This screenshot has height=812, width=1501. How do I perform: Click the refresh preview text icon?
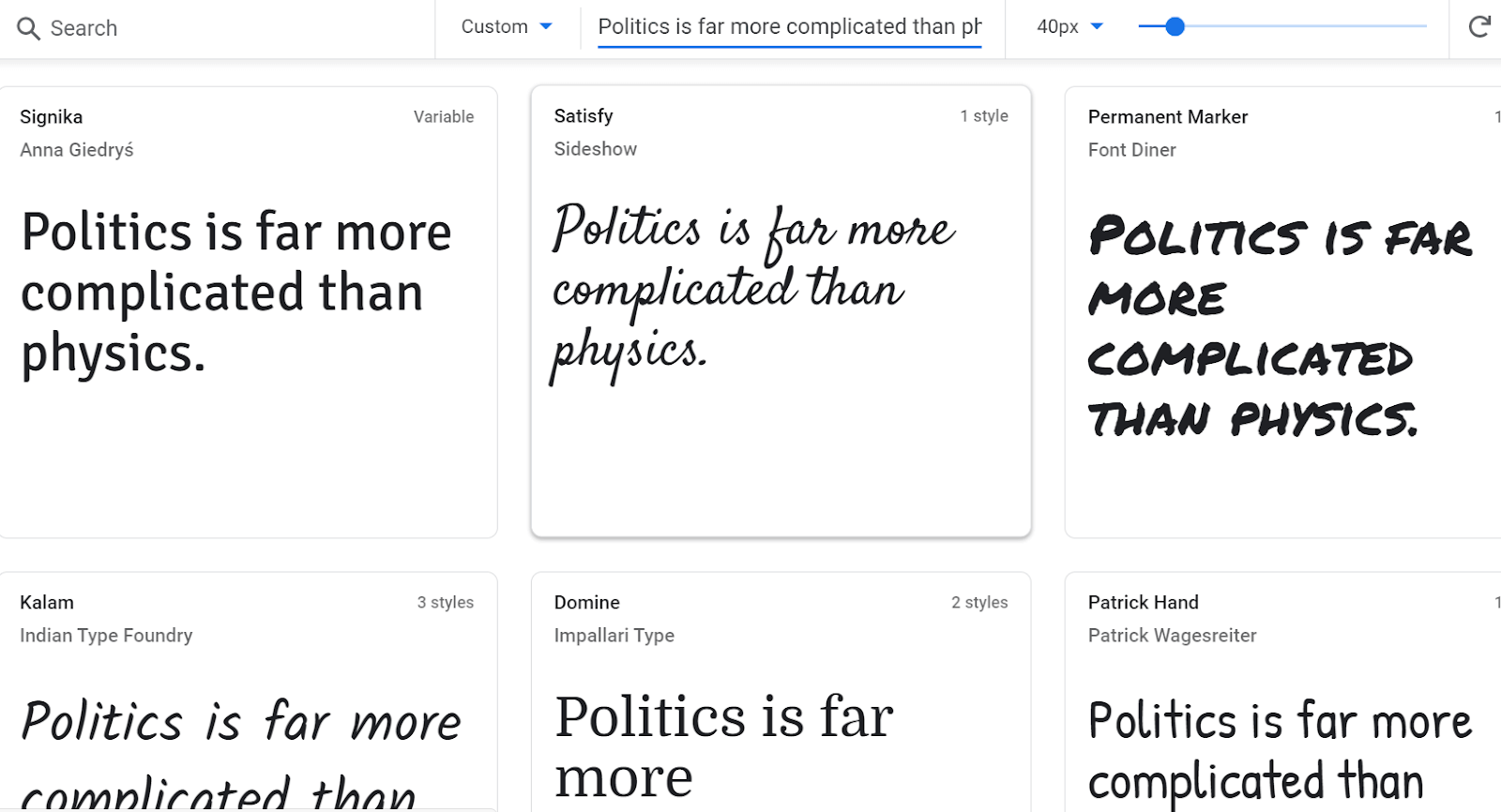tap(1479, 27)
